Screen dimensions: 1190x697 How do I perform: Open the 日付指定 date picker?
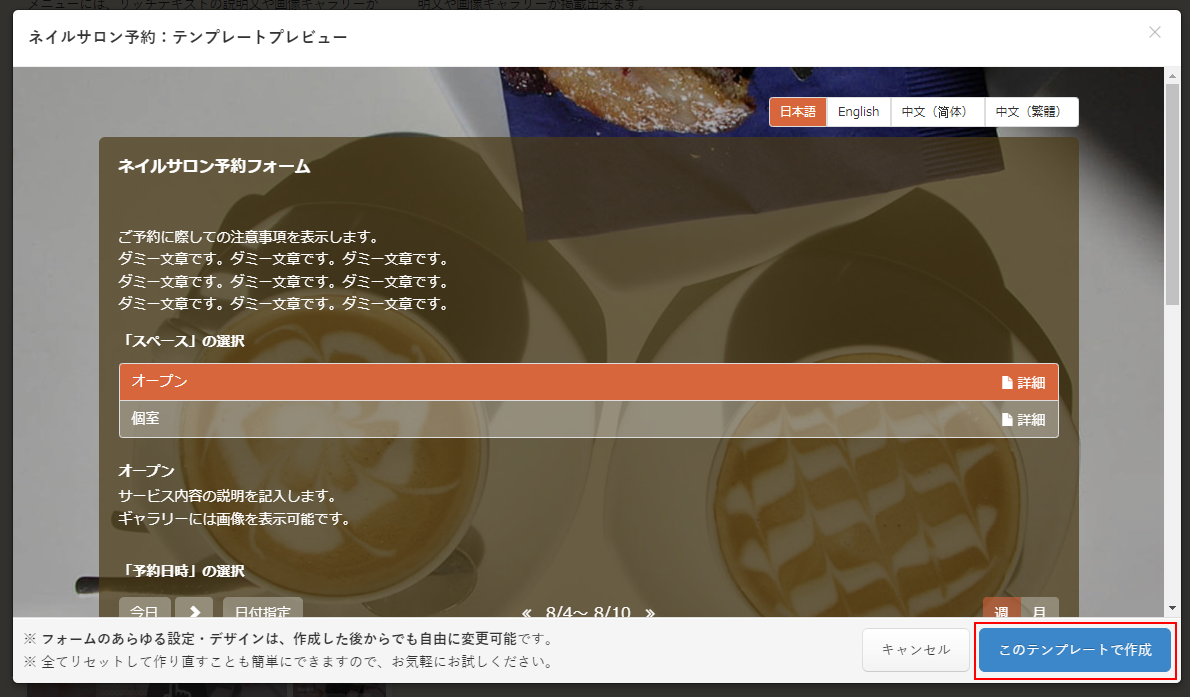point(262,610)
